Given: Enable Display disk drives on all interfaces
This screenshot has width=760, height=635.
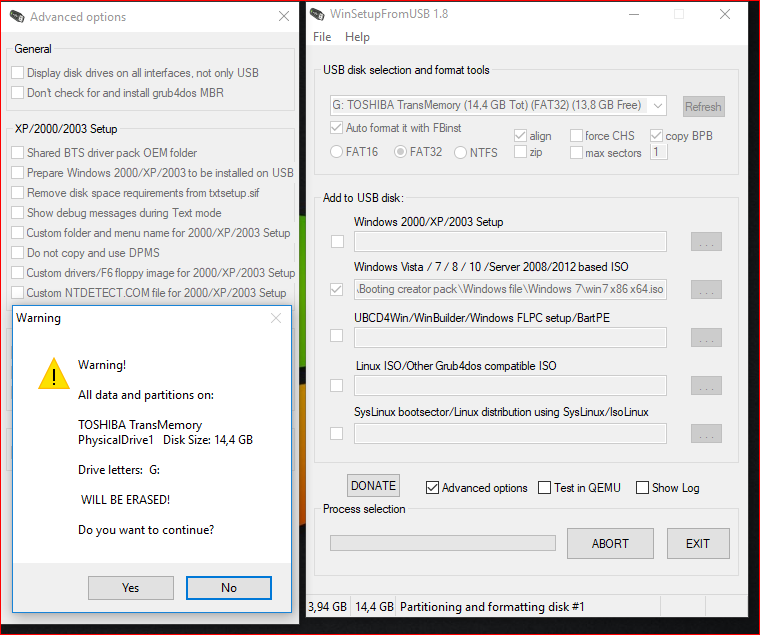Looking at the screenshot, I should (18, 73).
